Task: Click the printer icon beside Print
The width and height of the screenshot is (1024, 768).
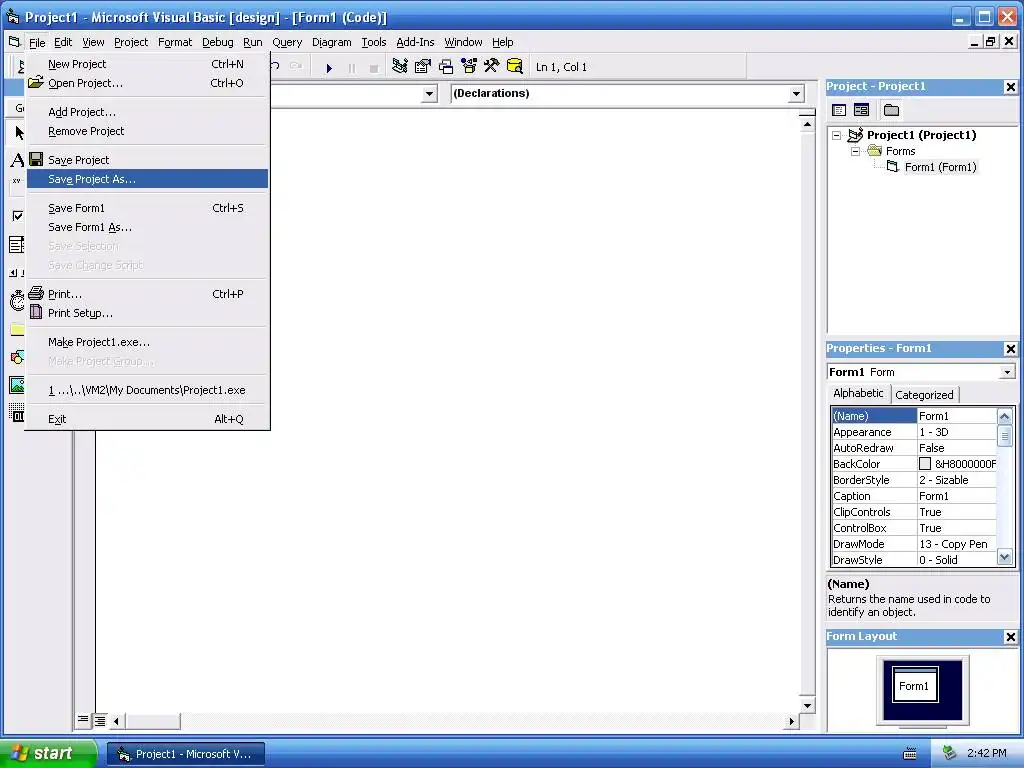Action: tap(37, 293)
